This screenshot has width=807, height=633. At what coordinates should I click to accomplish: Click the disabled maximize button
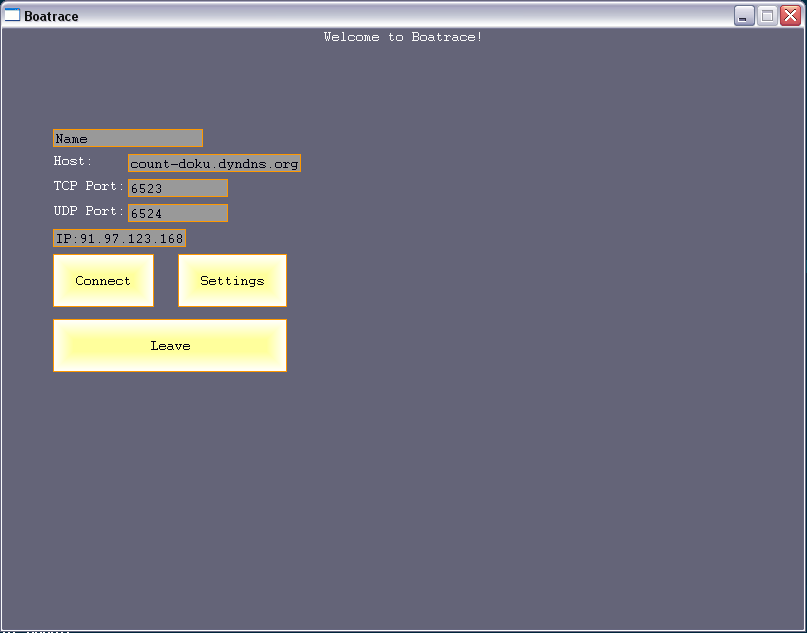coord(767,15)
